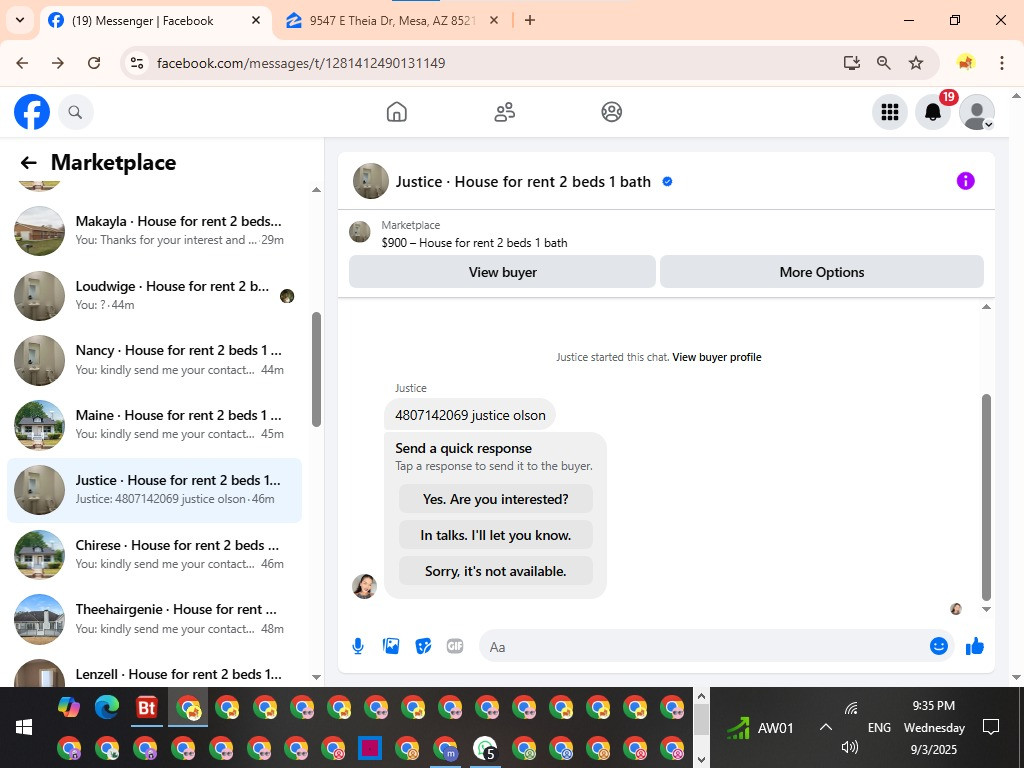The height and width of the screenshot is (768, 1024).
Task: Open the Theehairgenie conversation
Action: pos(155,619)
